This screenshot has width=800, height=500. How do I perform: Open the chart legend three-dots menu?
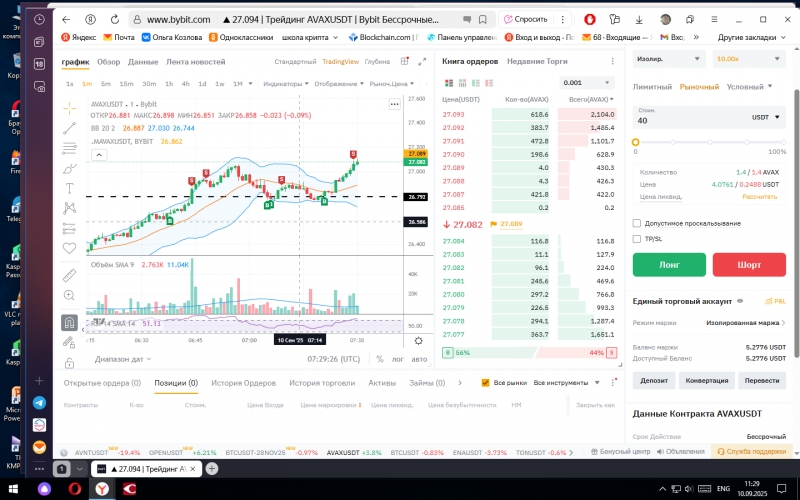click(394, 104)
